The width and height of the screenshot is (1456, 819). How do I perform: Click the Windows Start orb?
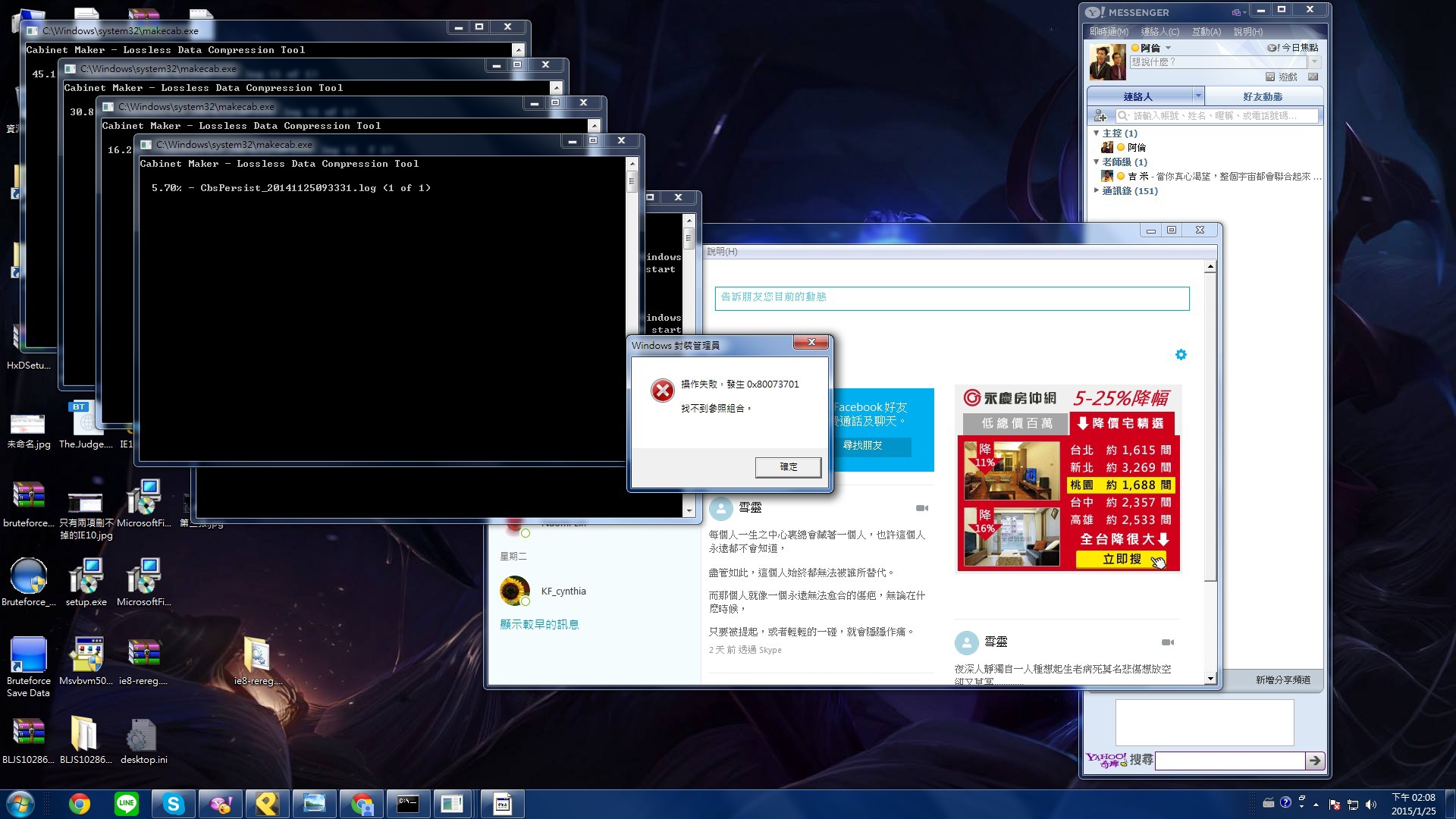[x=20, y=804]
